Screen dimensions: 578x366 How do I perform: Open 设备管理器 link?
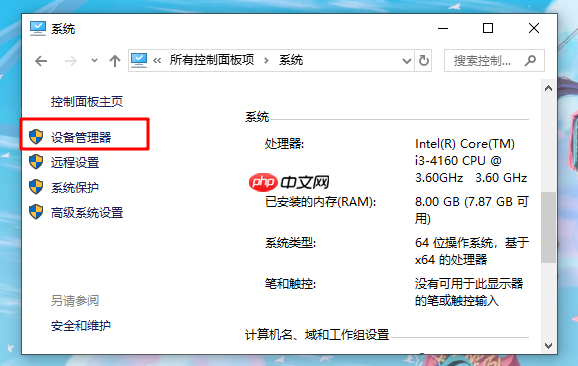[x=81, y=137]
